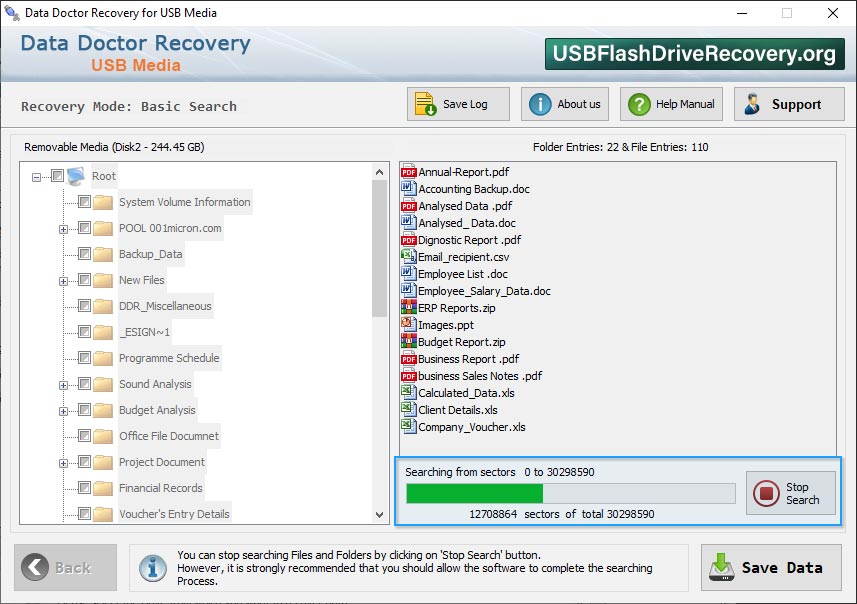The width and height of the screenshot is (857, 604).
Task: Open the USBFlashDriveRecovery.org banner link
Action: pos(694,54)
